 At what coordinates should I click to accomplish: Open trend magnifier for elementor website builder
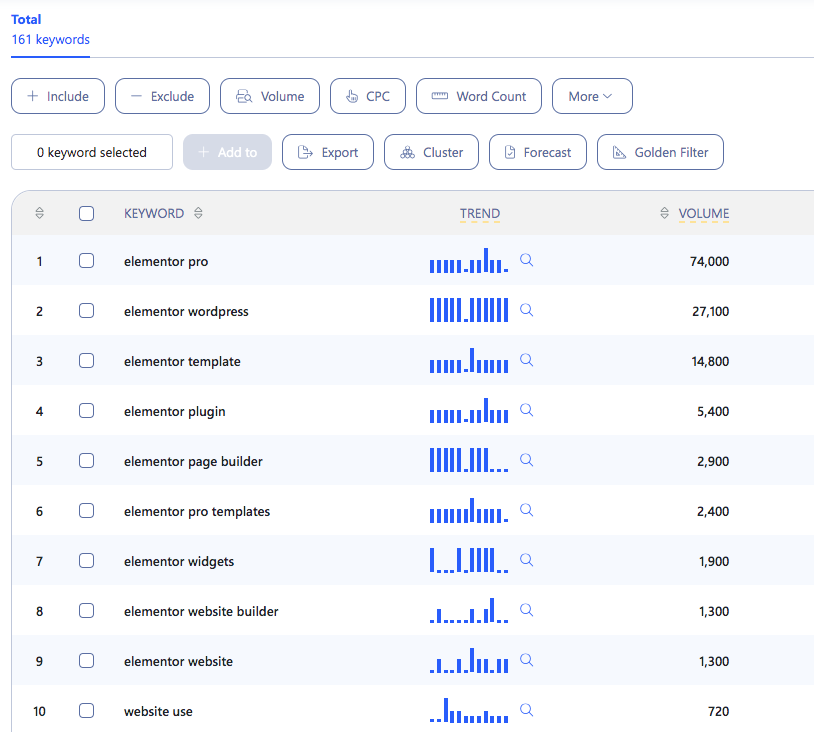tap(526, 610)
